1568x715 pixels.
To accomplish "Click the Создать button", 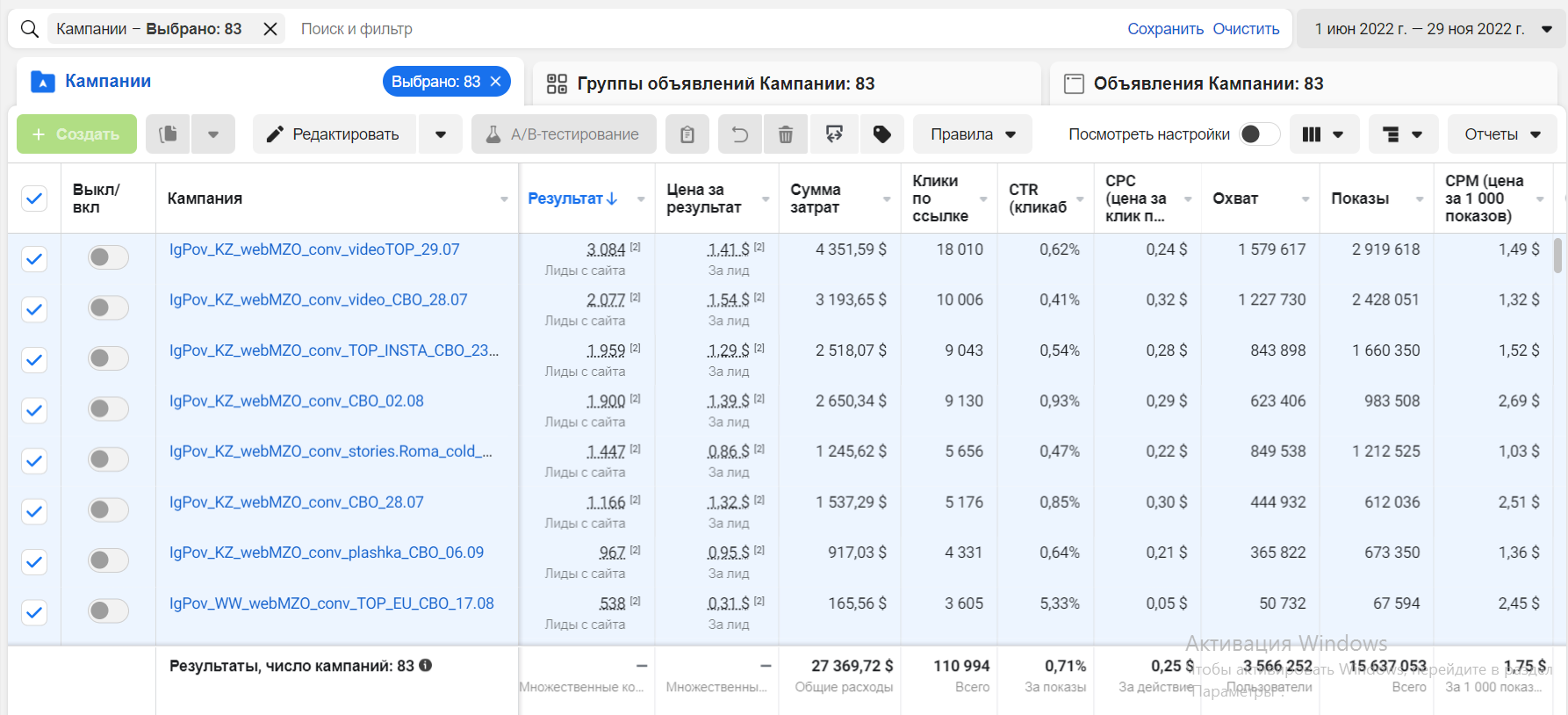I will click(77, 134).
